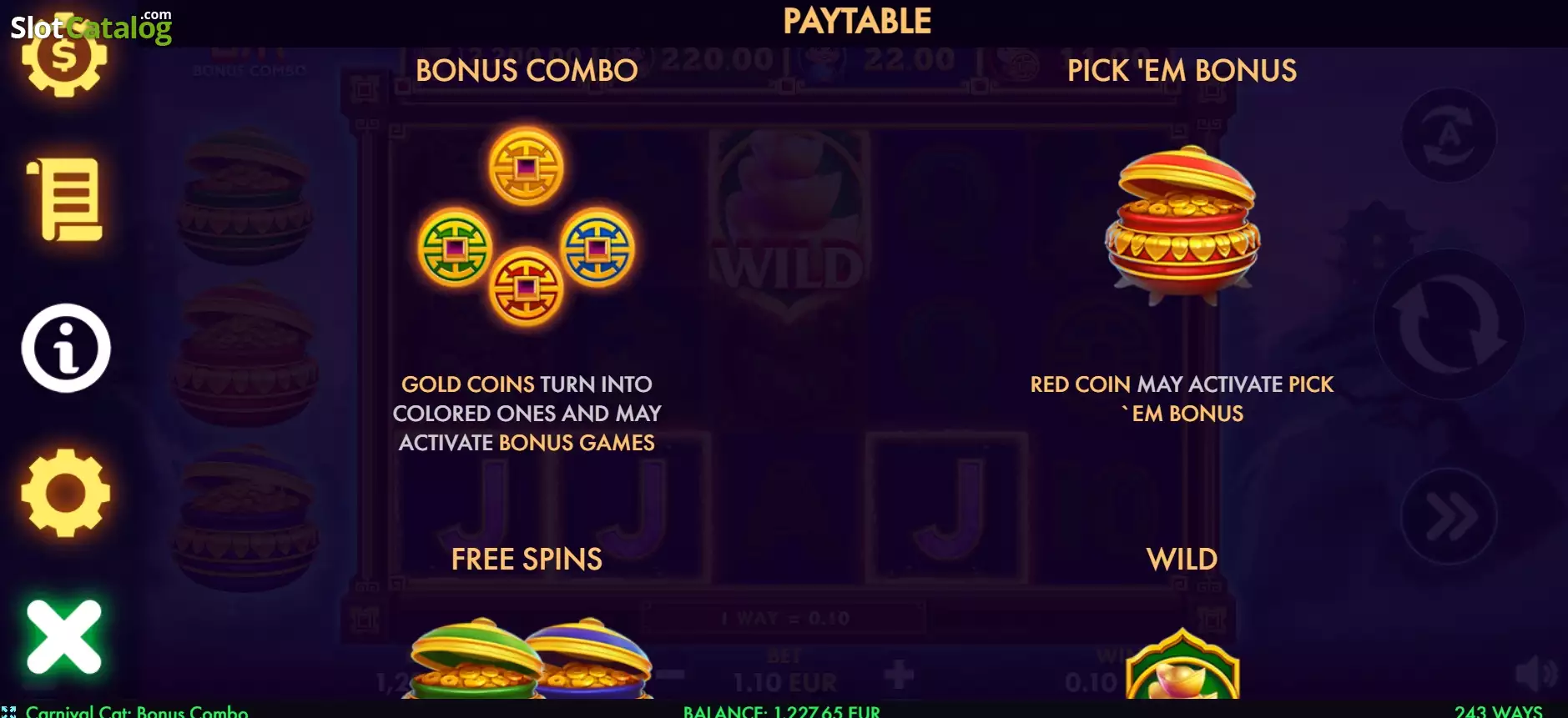Click the Wild symbol emblem
Viewport: 1568px width, 718px height.
pyautogui.click(x=1182, y=664)
